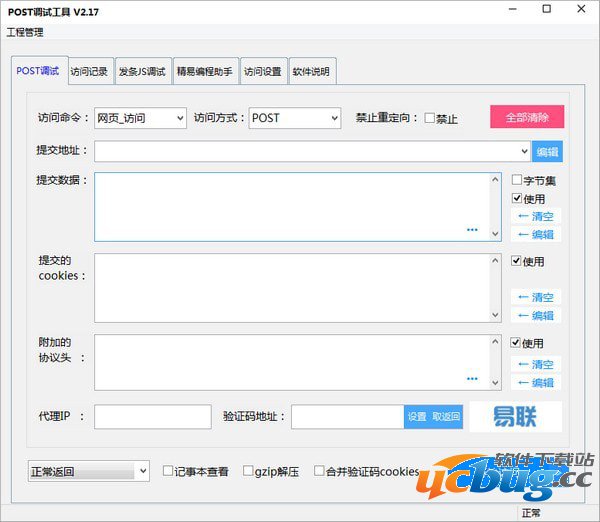600x522 pixels.
Task: Click the ellipsis icon in 提交数据 box
Action: click(x=472, y=230)
